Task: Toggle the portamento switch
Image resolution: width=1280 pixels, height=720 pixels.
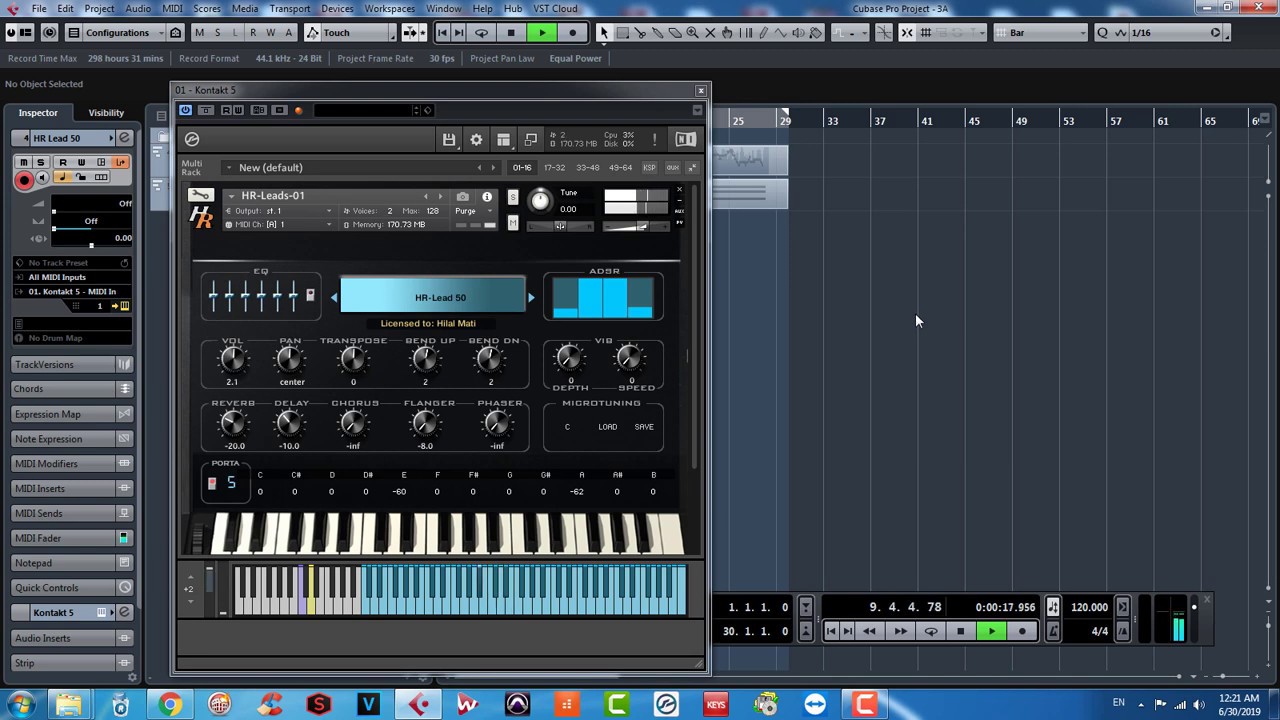Action: click(x=212, y=484)
